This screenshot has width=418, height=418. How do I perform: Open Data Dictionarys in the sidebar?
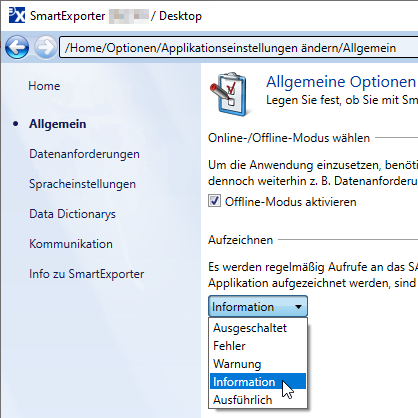(72, 214)
